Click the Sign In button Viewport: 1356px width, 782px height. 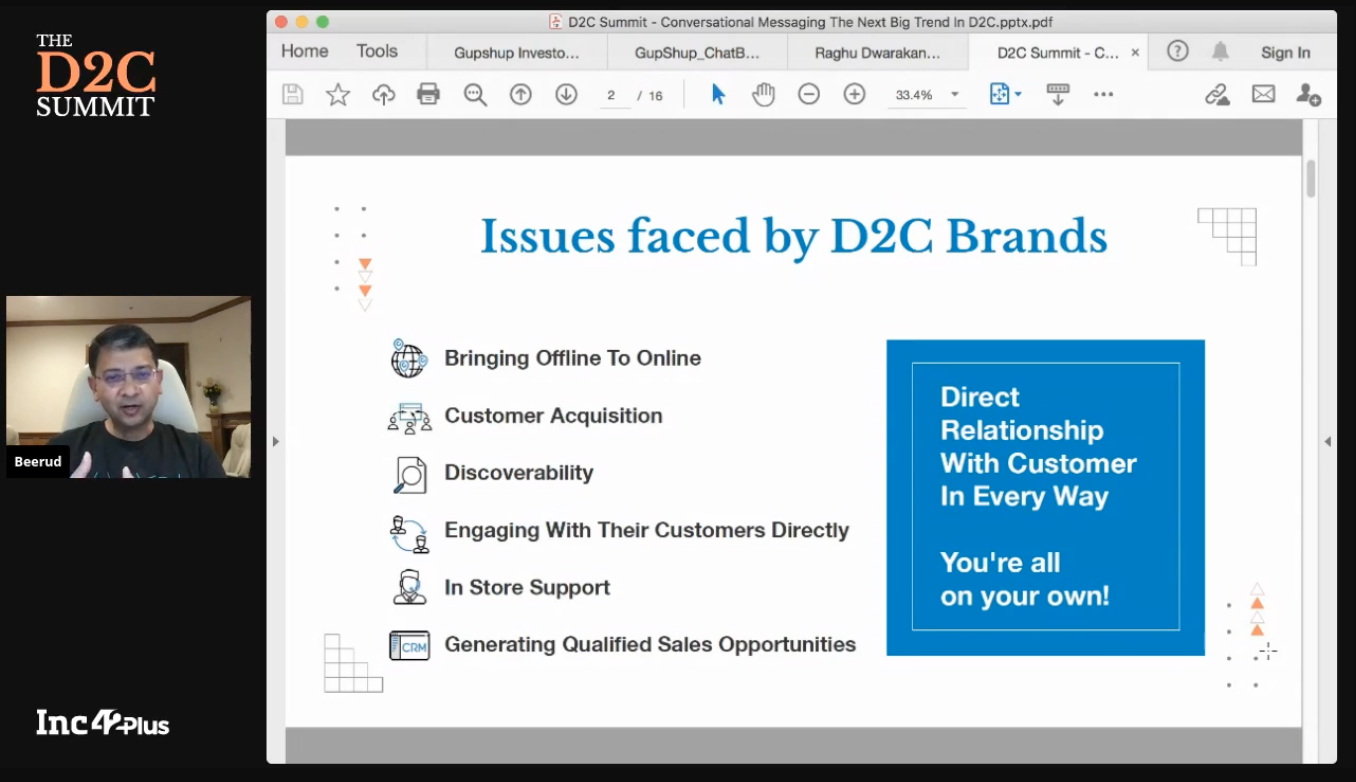(x=1285, y=53)
